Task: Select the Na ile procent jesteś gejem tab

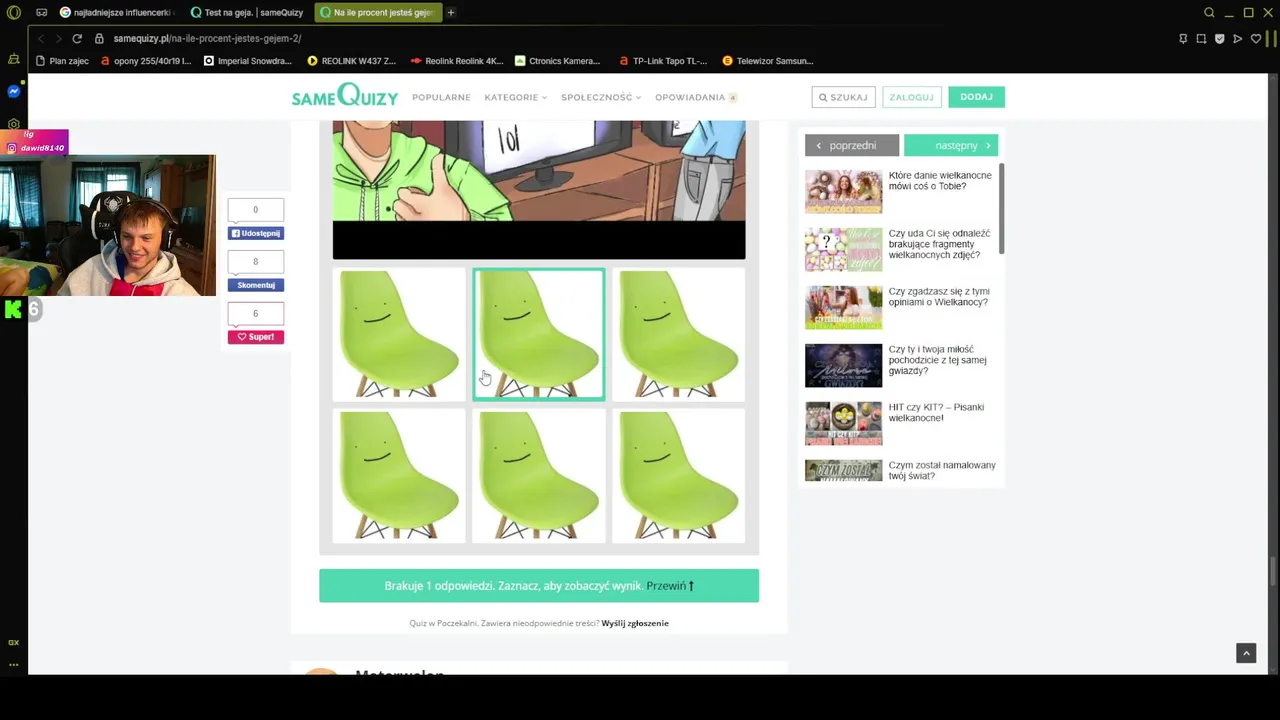Action: click(377, 13)
